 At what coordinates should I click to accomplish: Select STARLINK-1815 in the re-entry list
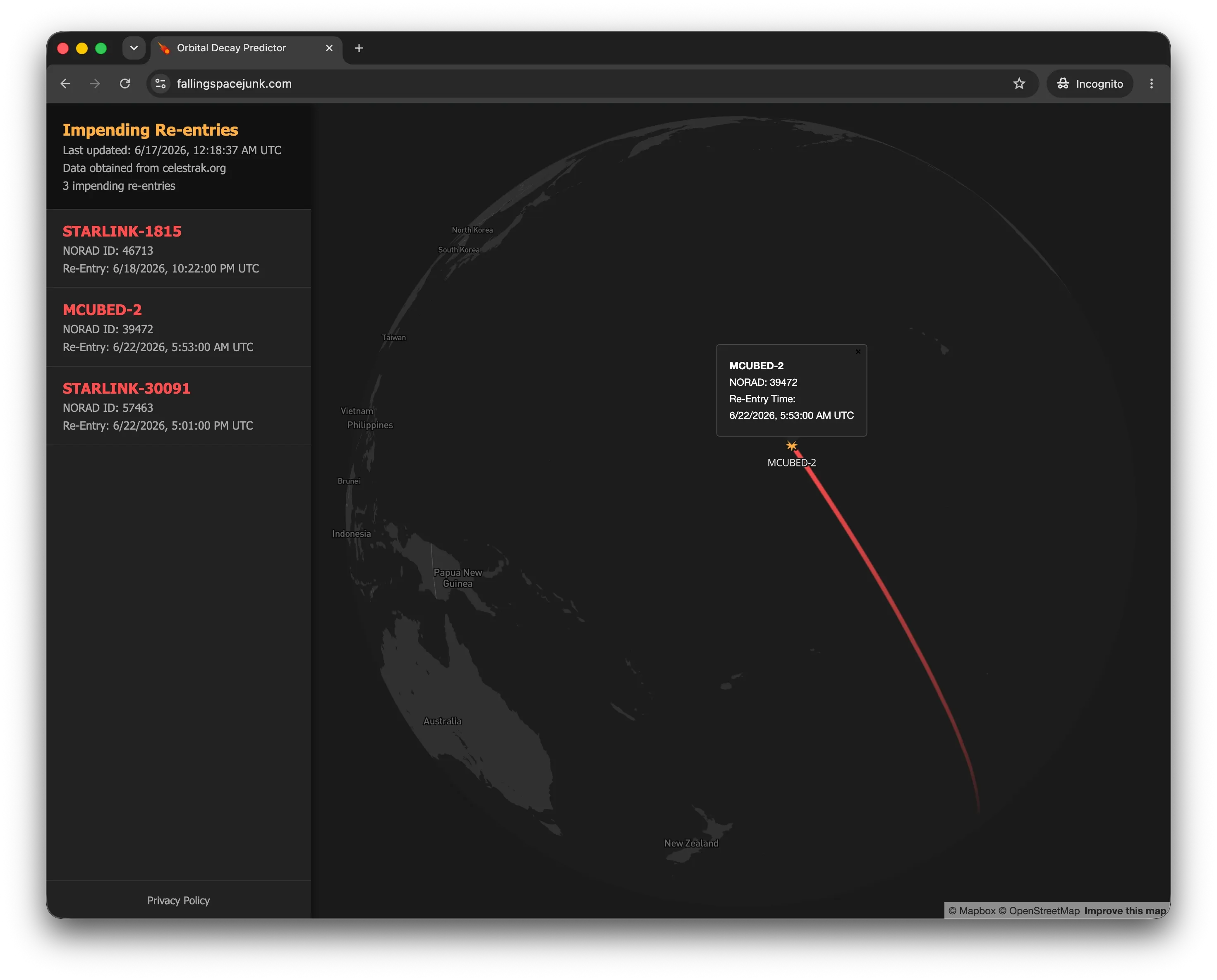pos(178,249)
